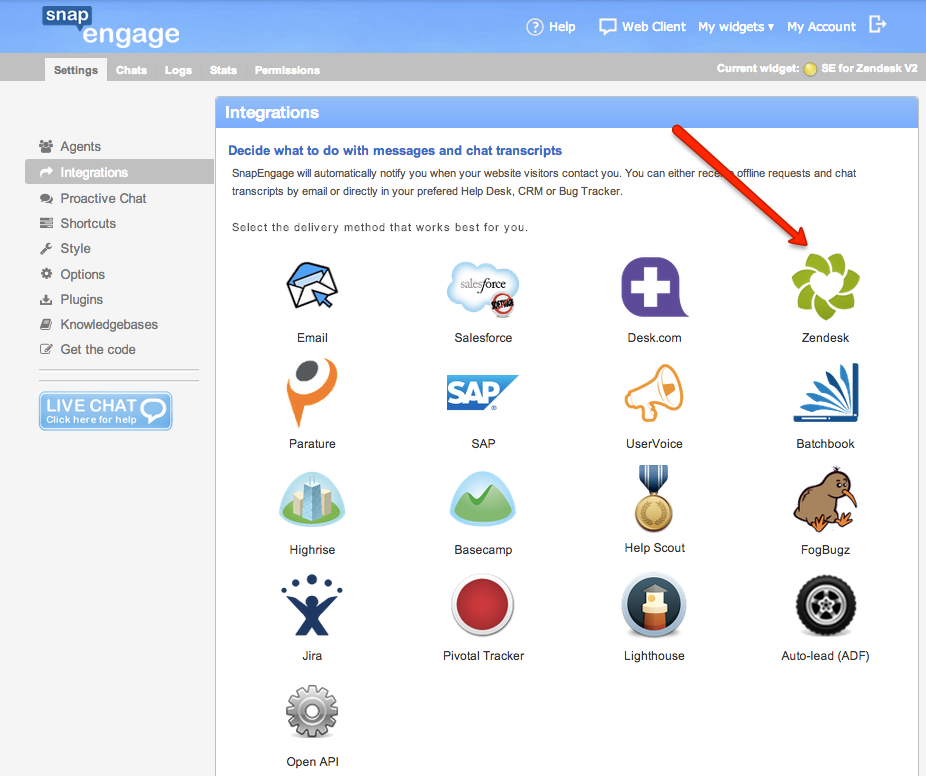Click the logout icon in header

[x=878, y=25]
